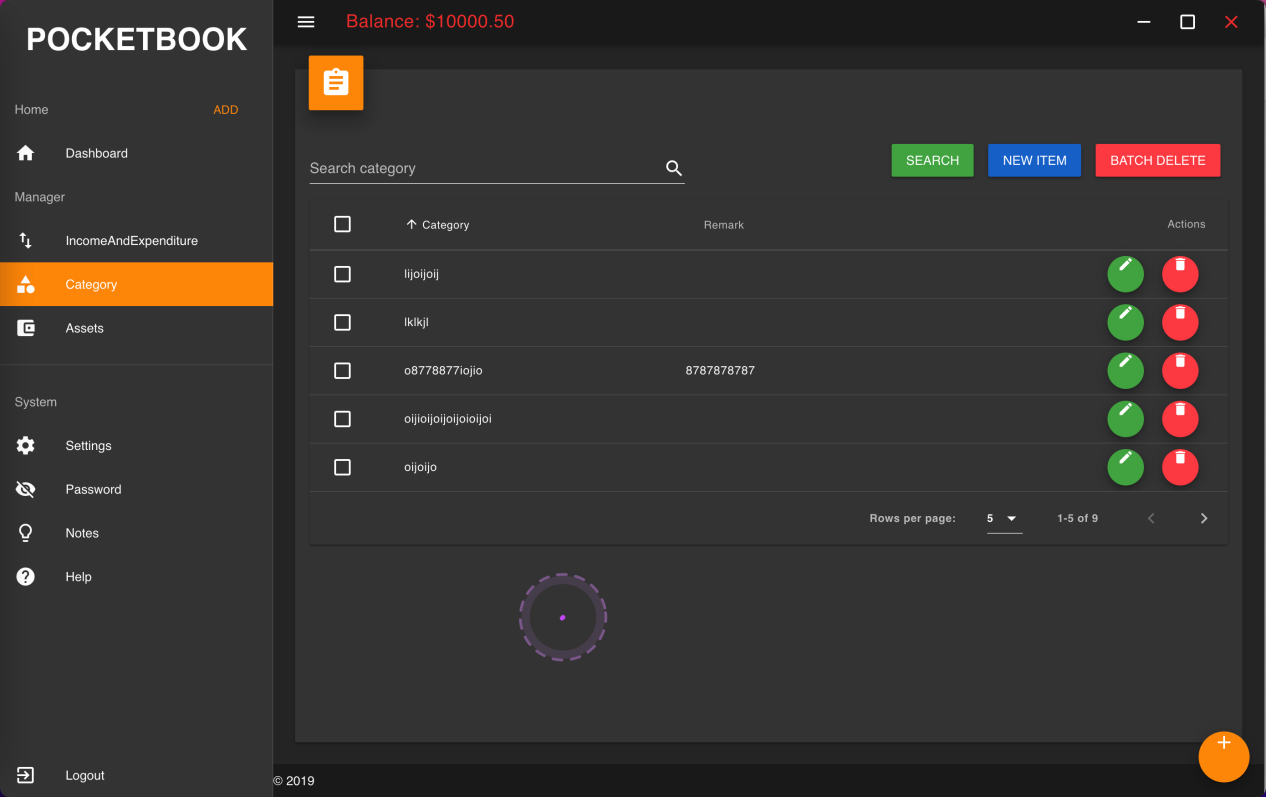The height and width of the screenshot is (797, 1266).
Task: Open Dashboard from the sidebar
Action: pos(96,153)
